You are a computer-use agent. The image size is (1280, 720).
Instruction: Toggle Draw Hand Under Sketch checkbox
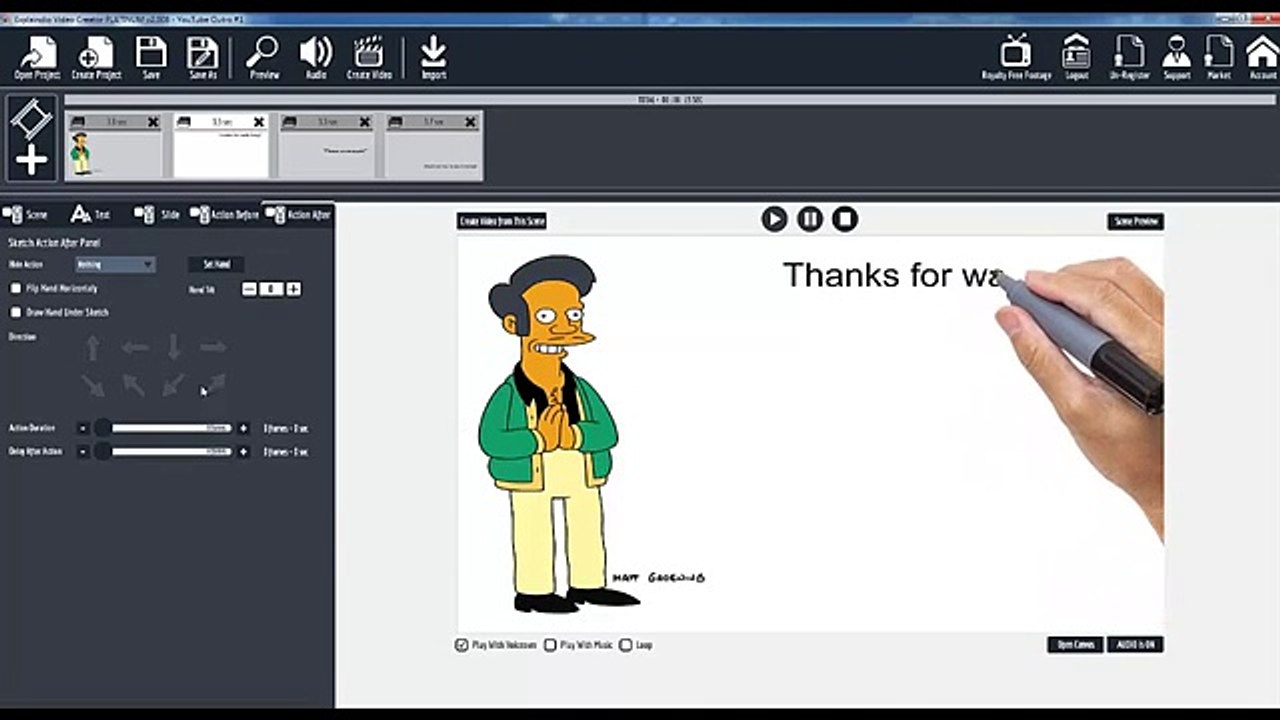(x=15, y=312)
